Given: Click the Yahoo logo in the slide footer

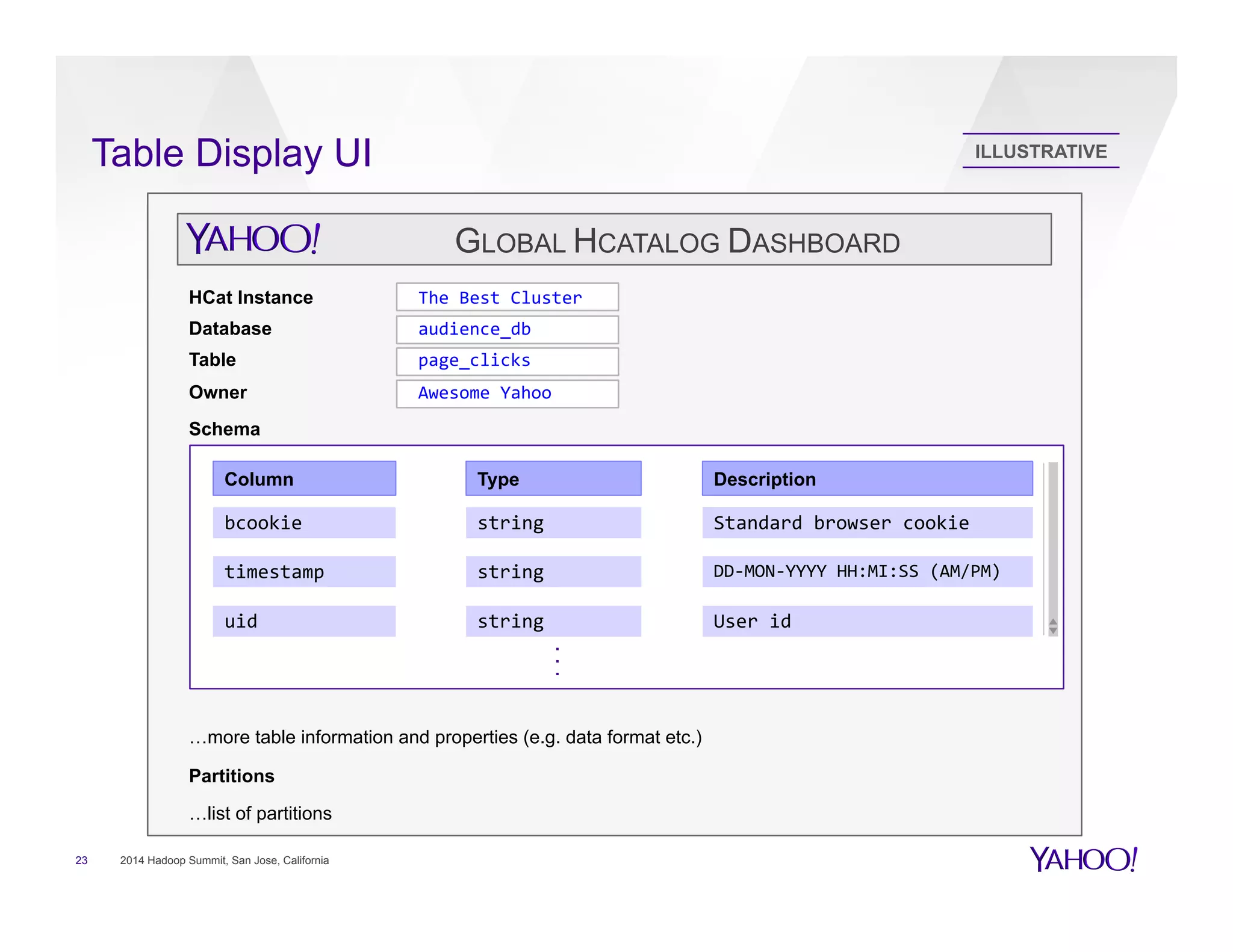Looking at the screenshot, I should coord(1082,859).
